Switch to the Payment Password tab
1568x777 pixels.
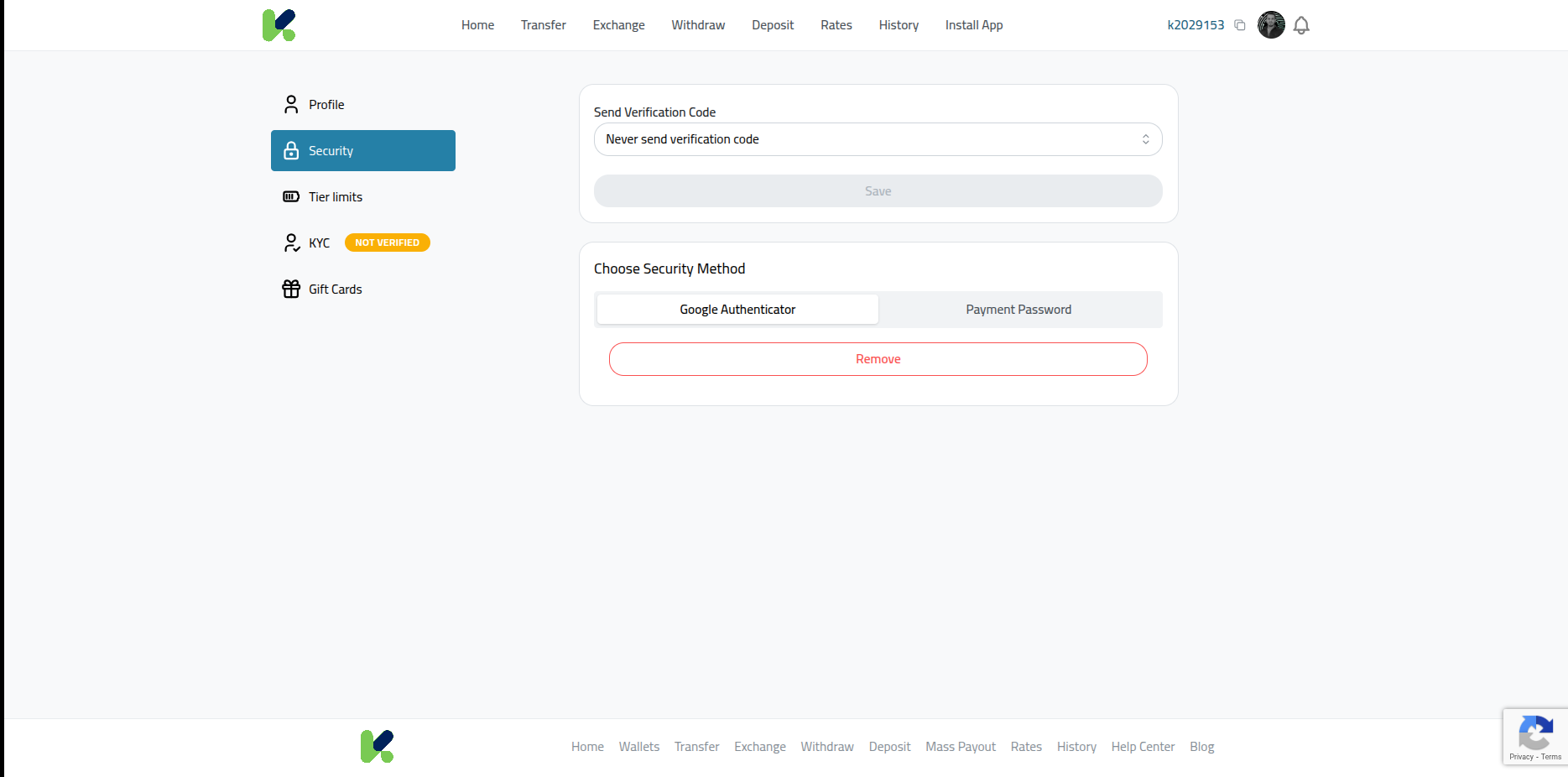(1018, 309)
